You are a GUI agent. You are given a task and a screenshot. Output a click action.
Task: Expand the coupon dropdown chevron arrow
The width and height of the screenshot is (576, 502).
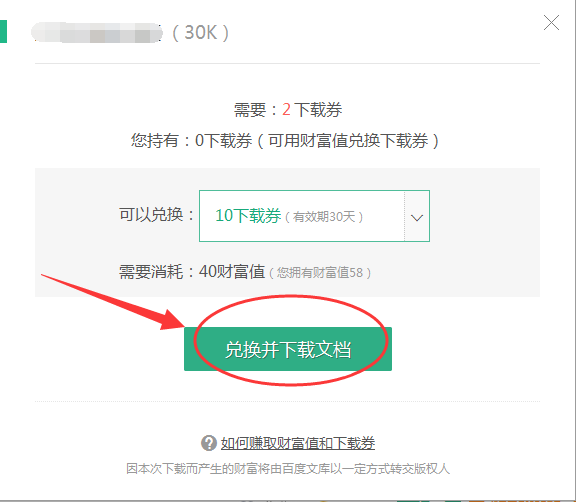click(417, 217)
